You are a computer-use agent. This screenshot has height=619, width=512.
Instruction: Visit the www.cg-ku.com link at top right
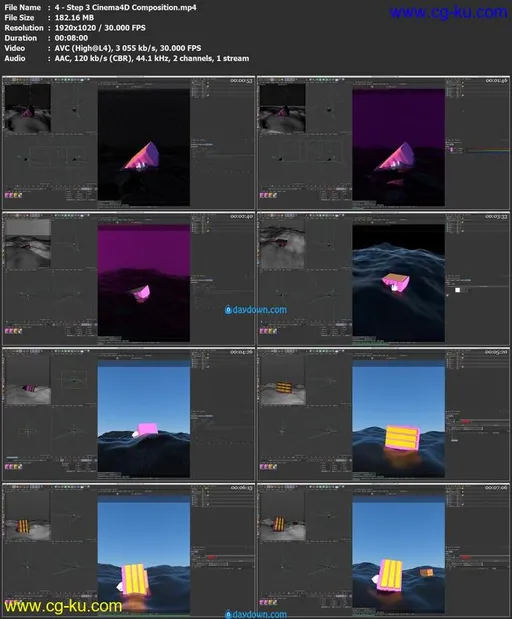(x=448, y=12)
